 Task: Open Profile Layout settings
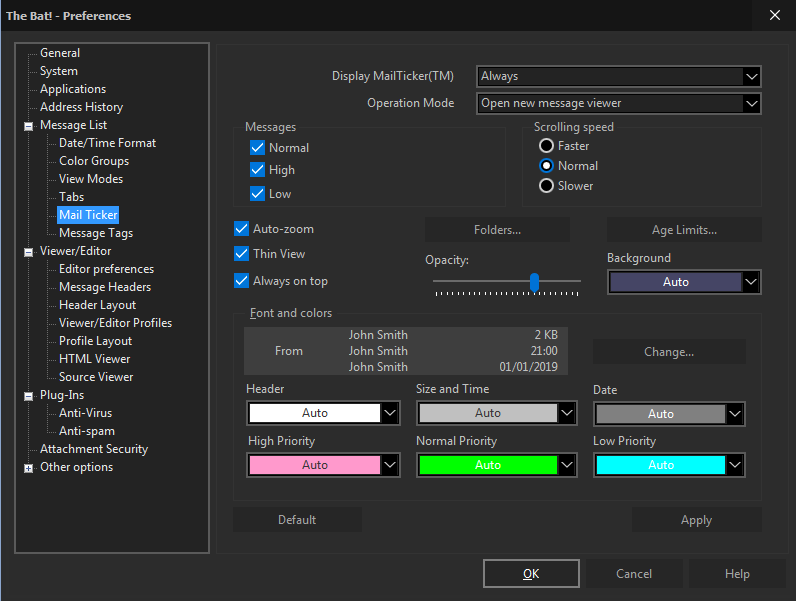[95, 341]
